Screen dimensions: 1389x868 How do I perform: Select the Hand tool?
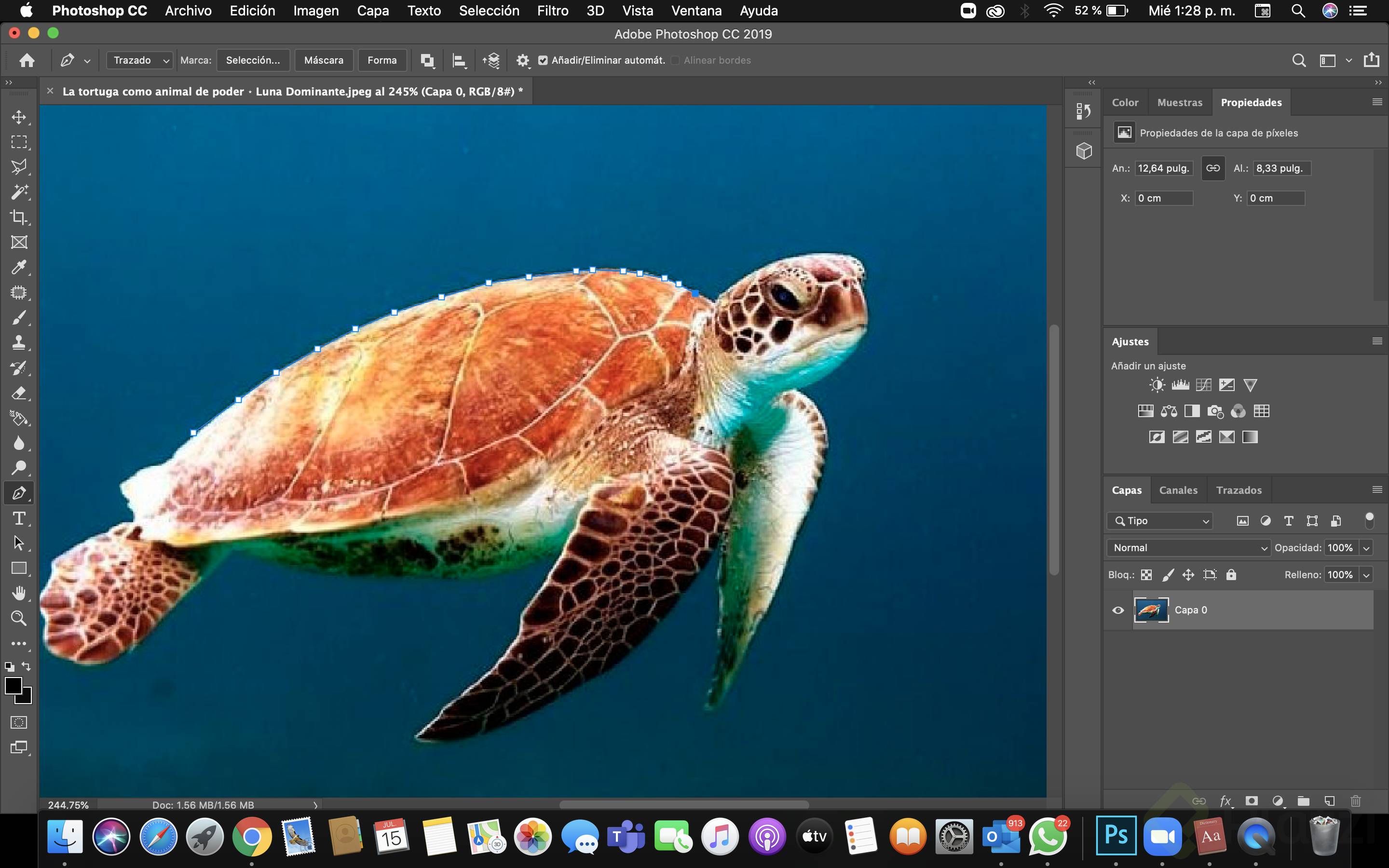tap(19, 593)
